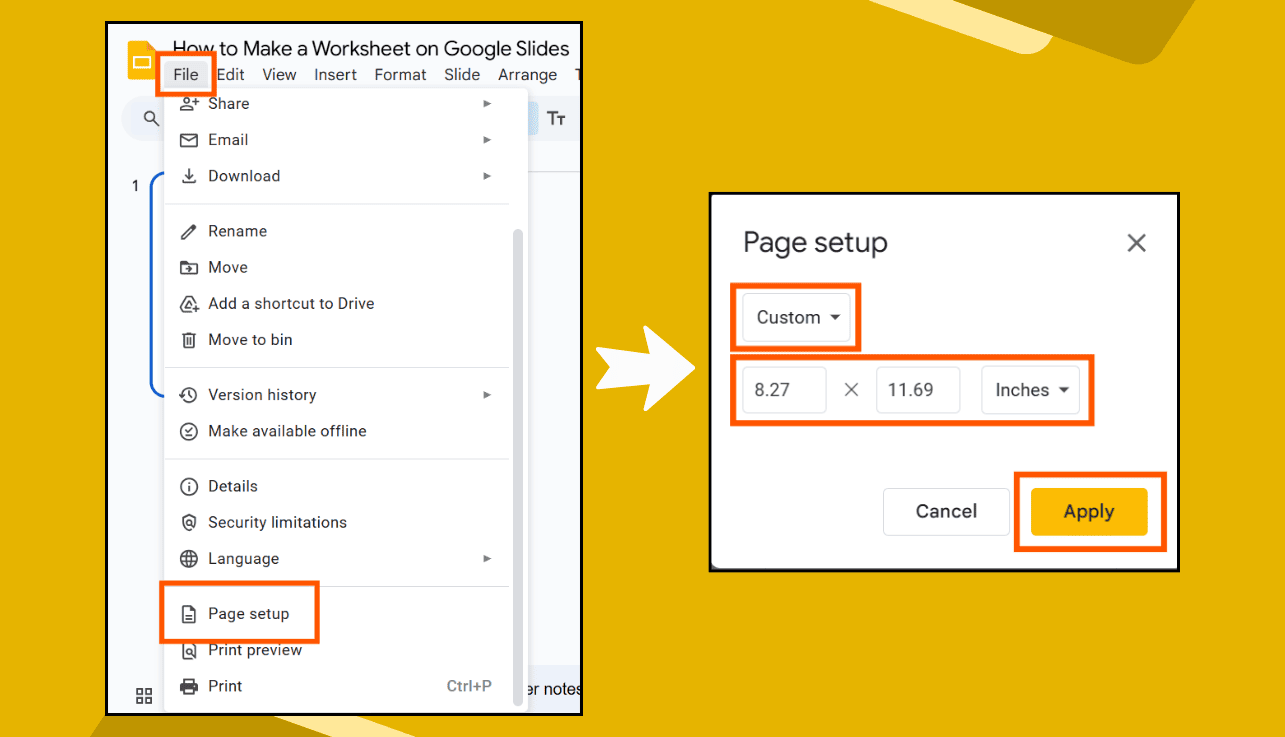Click the Google Slides app logo
1285x737 pixels.
click(140, 60)
